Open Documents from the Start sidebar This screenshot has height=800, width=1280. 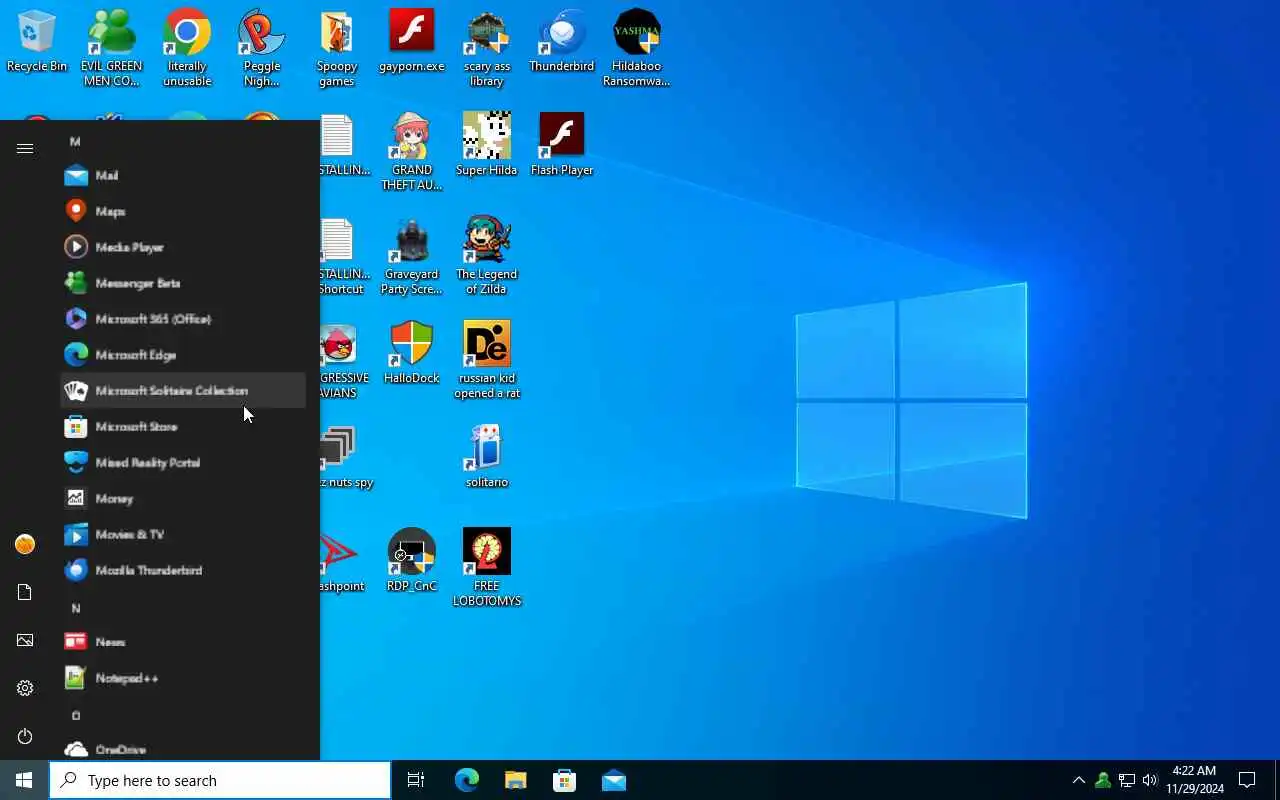tap(25, 592)
